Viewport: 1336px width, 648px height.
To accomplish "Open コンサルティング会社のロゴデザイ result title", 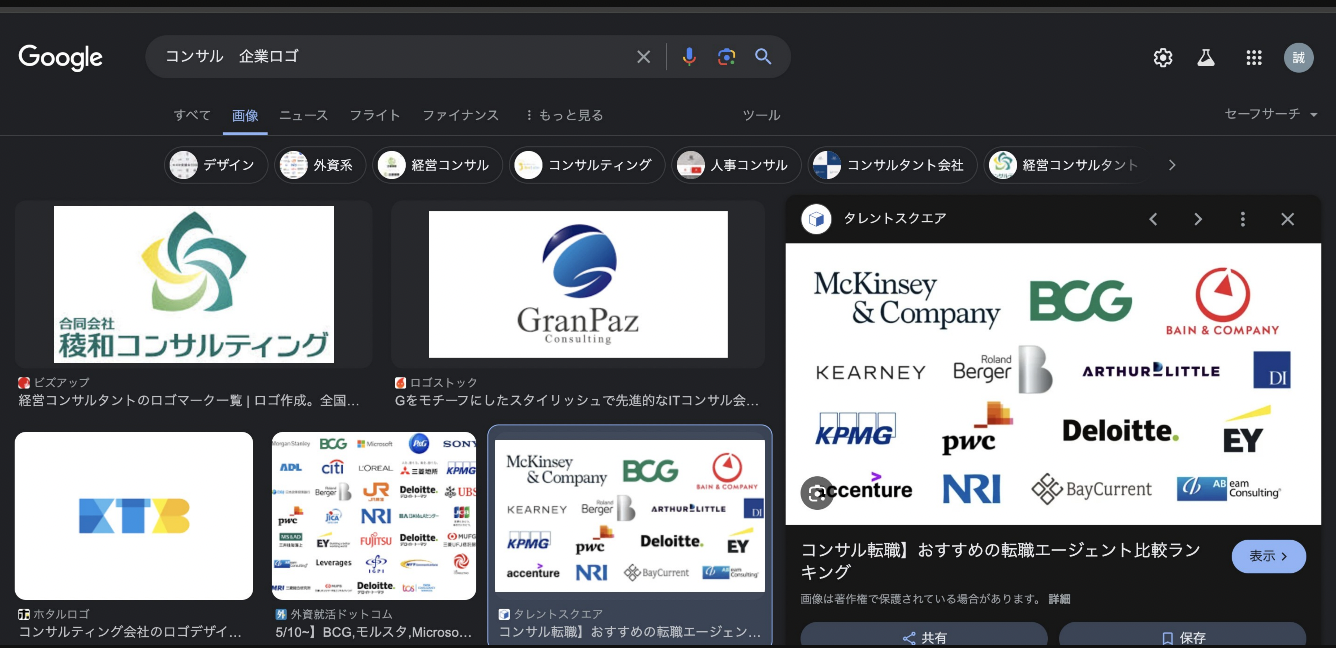I will point(130,632).
